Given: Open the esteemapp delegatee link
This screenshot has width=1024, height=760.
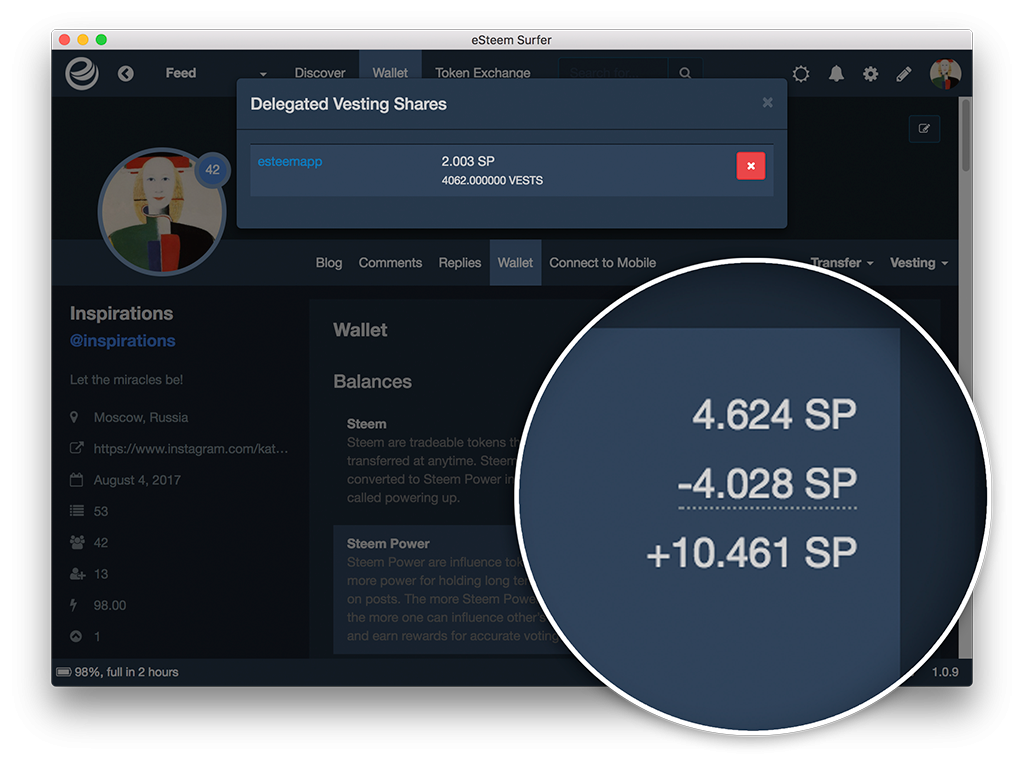Looking at the screenshot, I should 290,161.
